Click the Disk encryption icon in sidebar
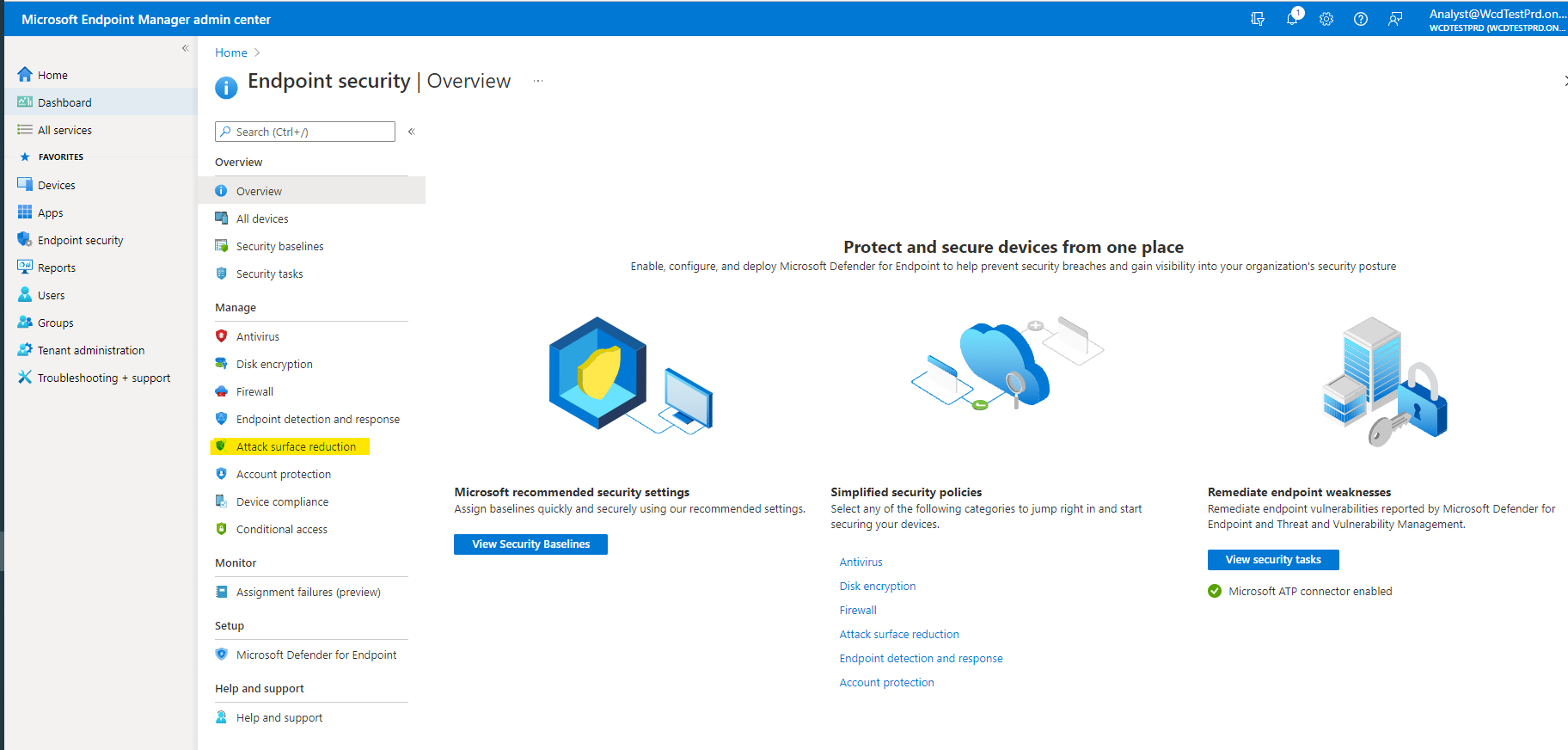This screenshot has height=750, width=1568. pyautogui.click(x=222, y=364)
